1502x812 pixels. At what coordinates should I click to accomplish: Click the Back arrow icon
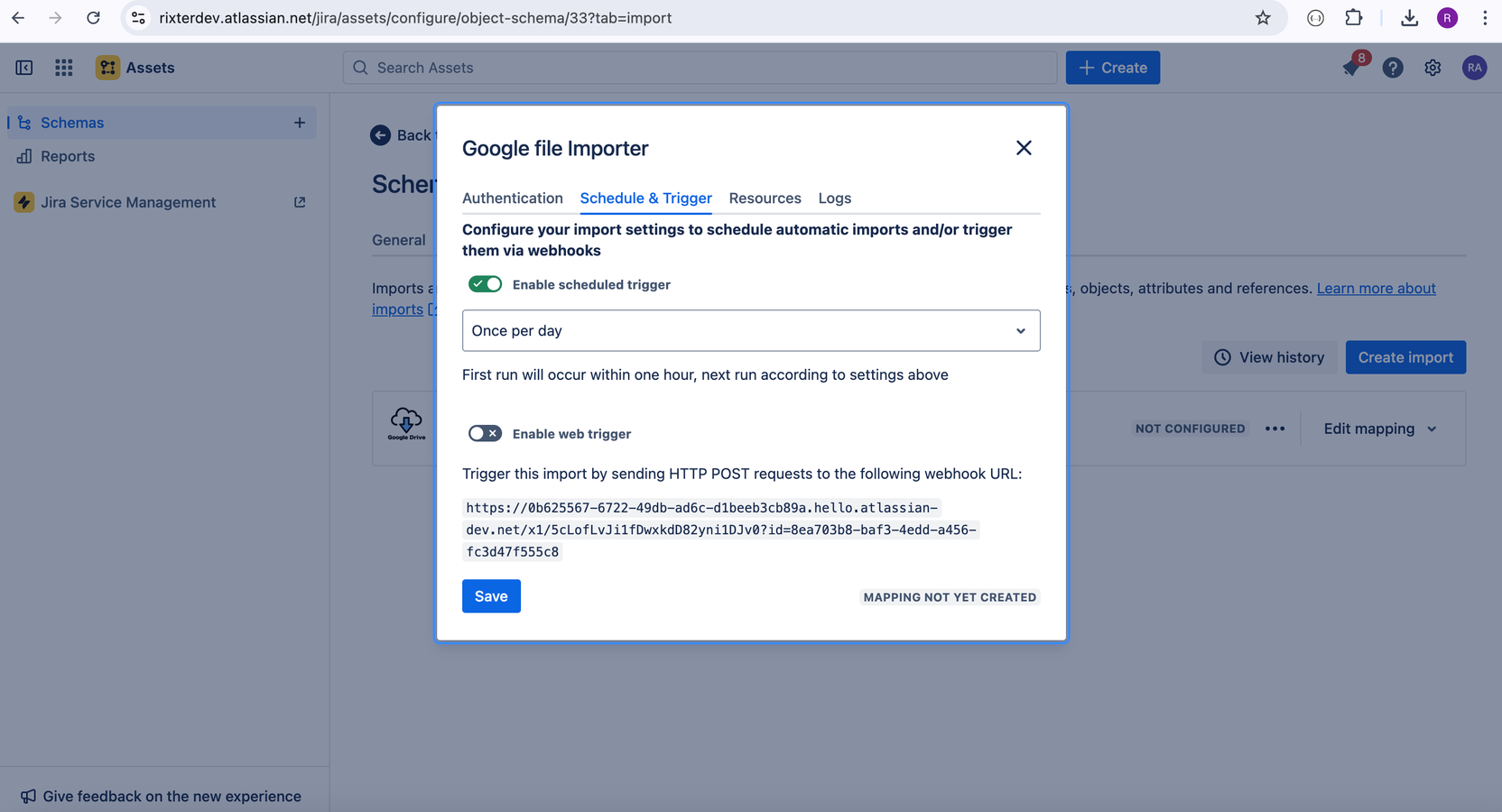(x=380, y=135)
